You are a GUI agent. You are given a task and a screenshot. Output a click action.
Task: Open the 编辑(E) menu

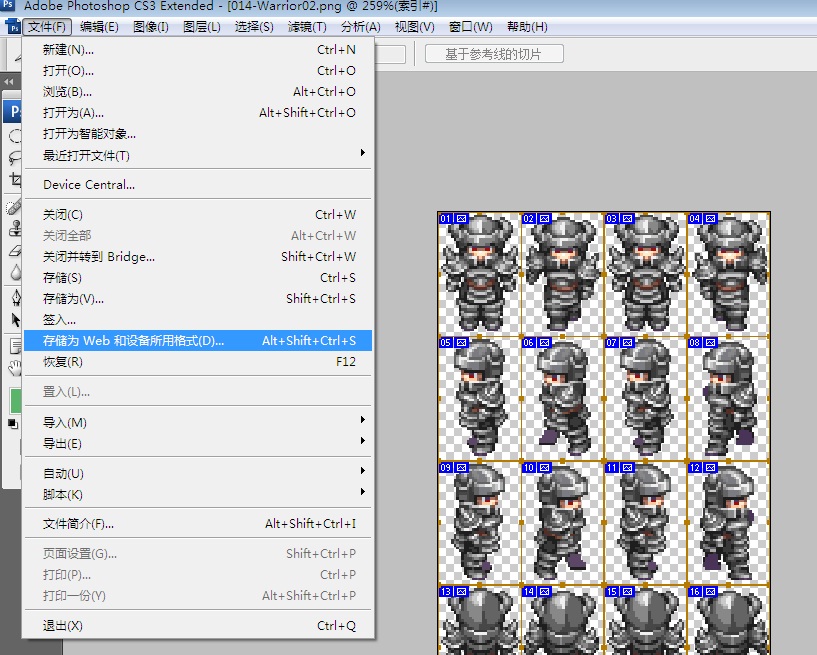[99, 27]
